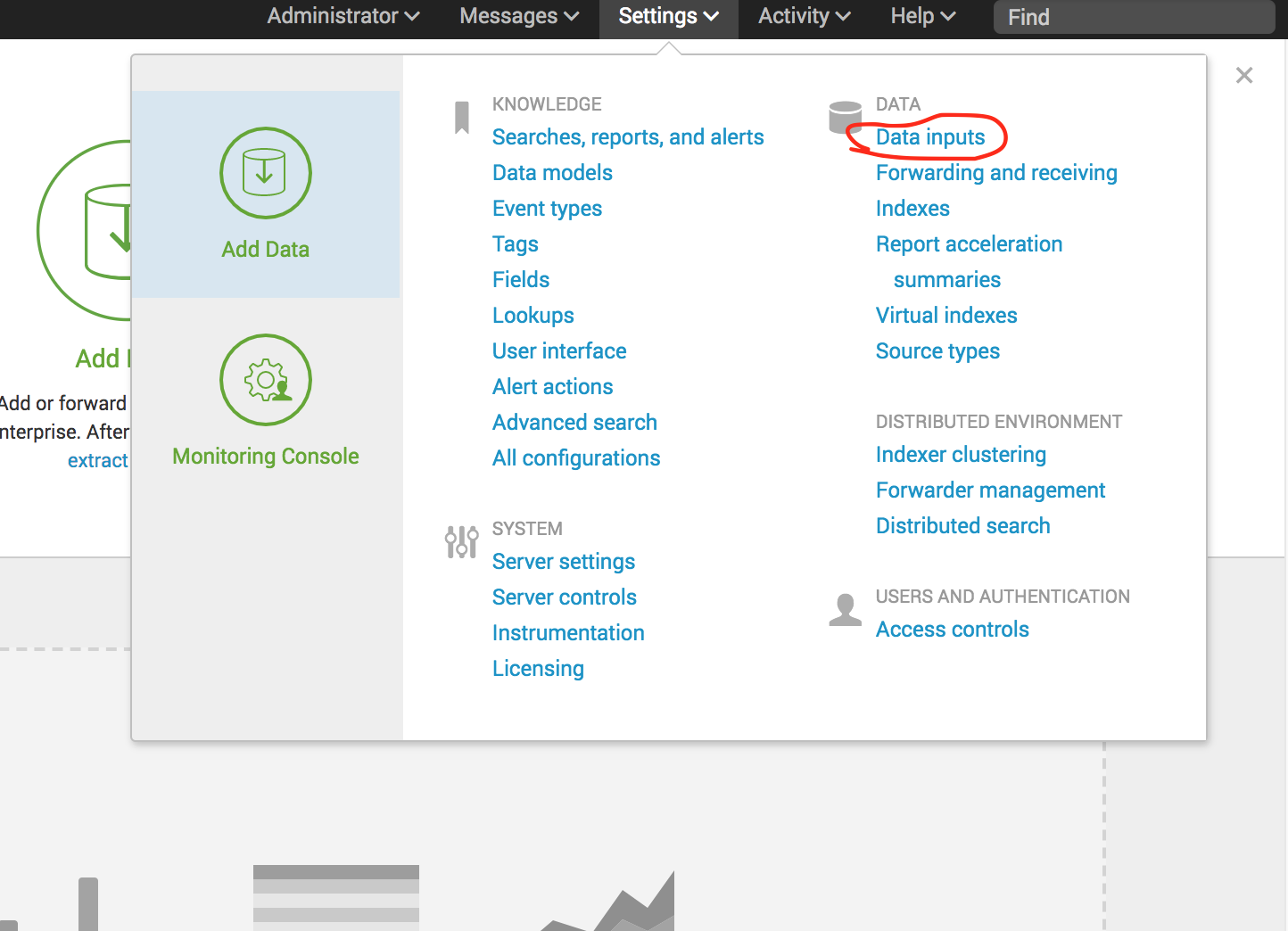Open Access controls

tap(952, 630)
